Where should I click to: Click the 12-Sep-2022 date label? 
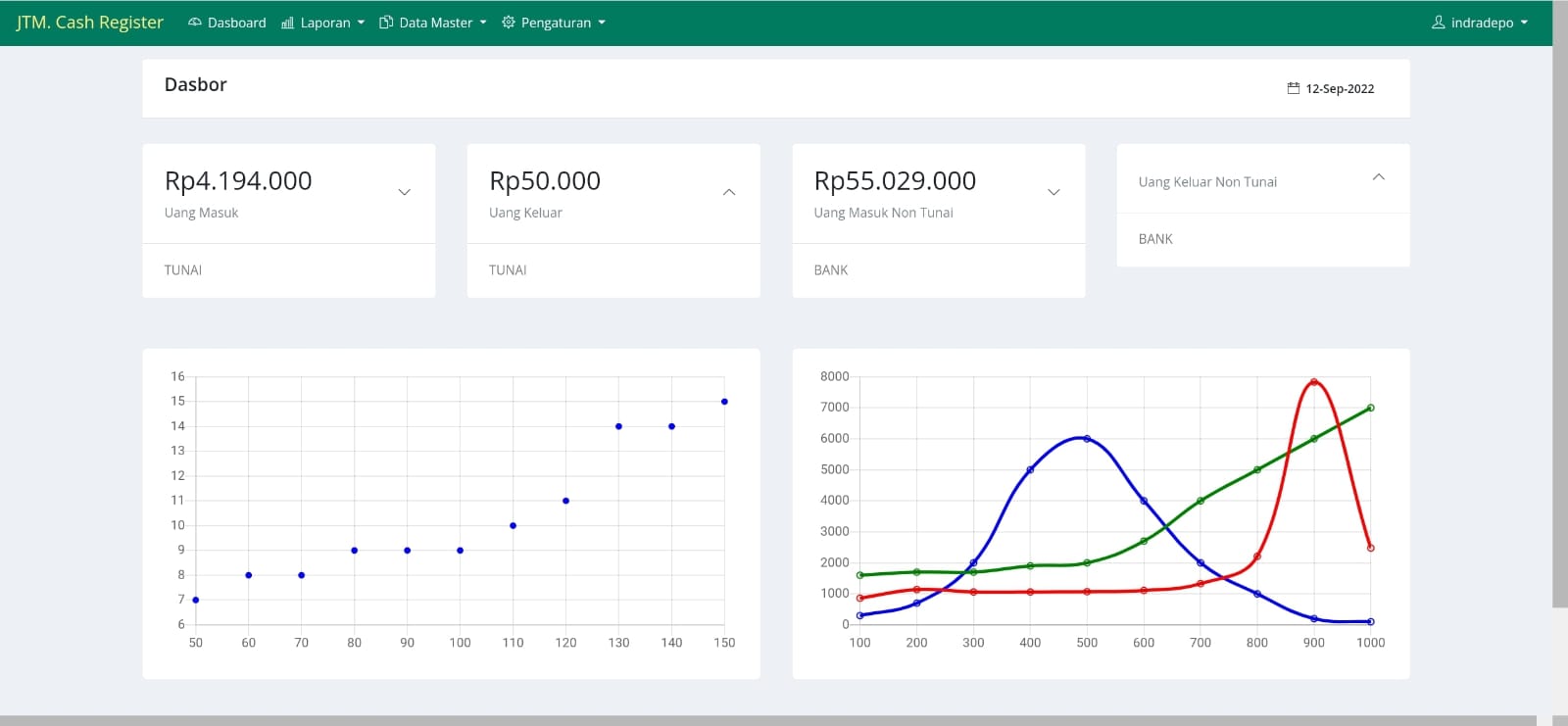(x=1340, y=88)
